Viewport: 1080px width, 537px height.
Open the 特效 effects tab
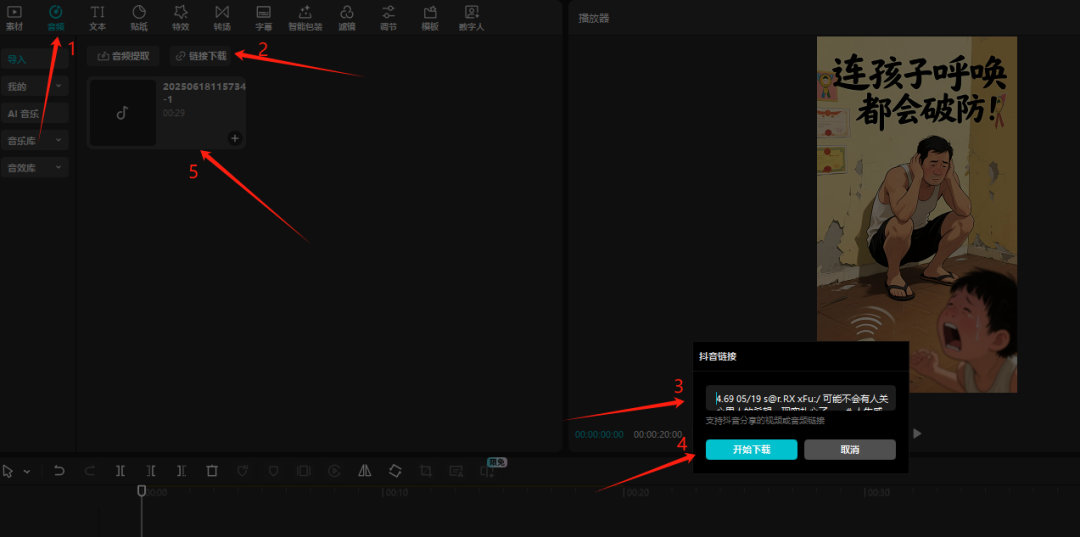pyautogui.click(x=180, y=18)
